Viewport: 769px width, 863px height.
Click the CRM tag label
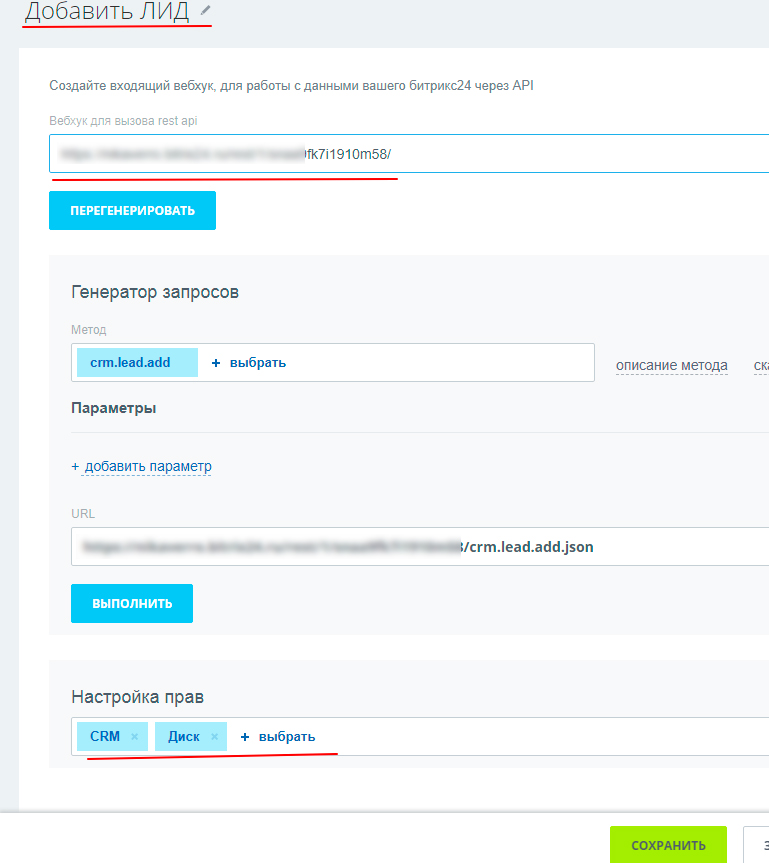tap(104, 737)
